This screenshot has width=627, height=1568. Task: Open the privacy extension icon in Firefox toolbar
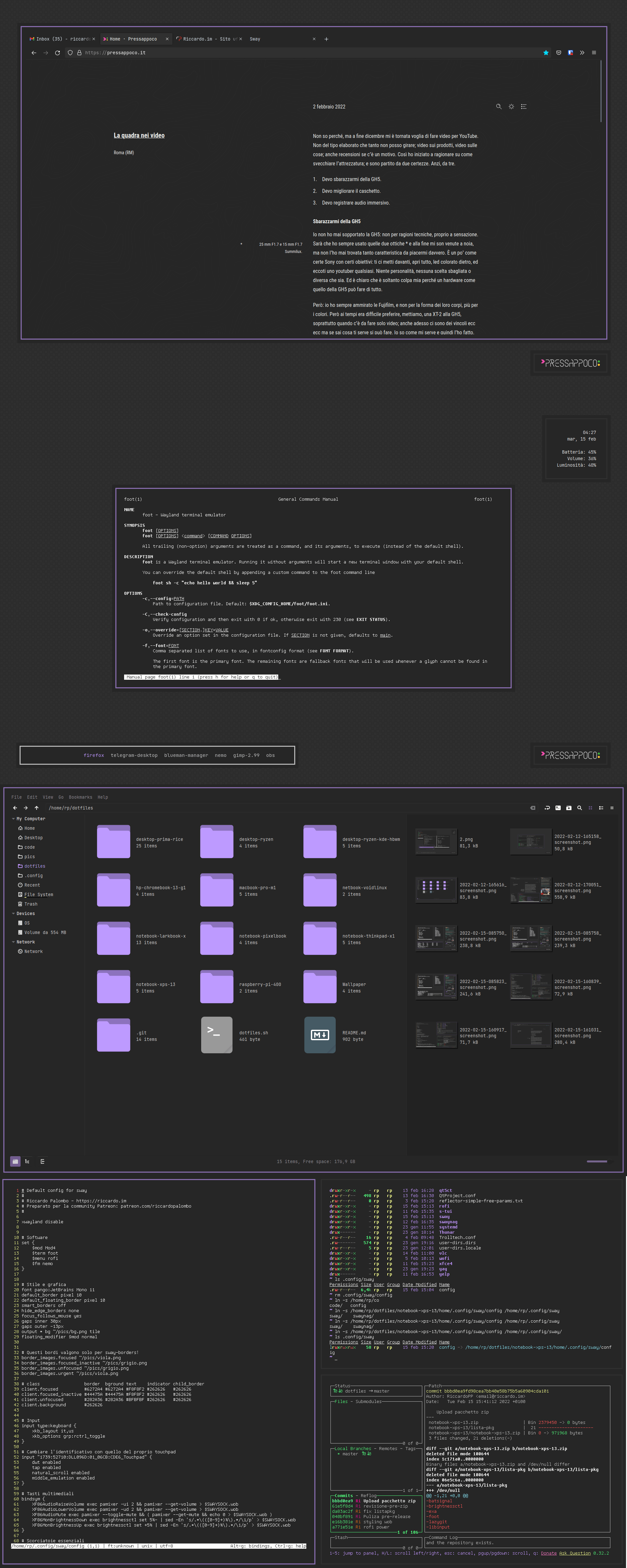(570, 52)
